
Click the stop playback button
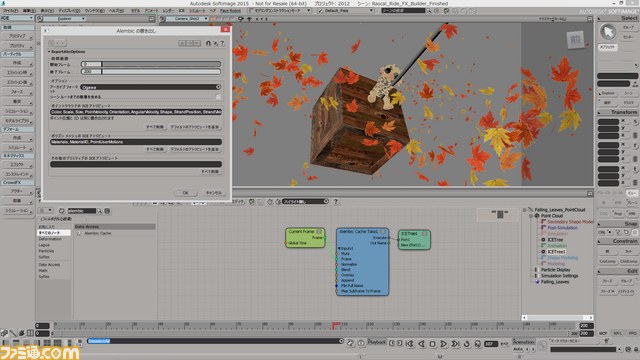[x=433, y=344]
